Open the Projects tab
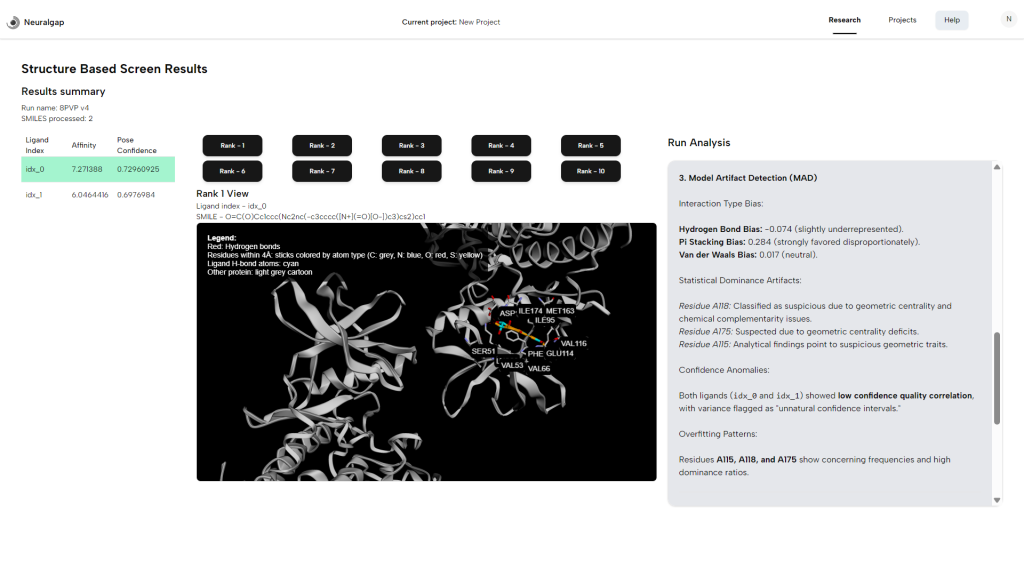The width and height of the screenshot is (1024, 576). coord(902,20)
